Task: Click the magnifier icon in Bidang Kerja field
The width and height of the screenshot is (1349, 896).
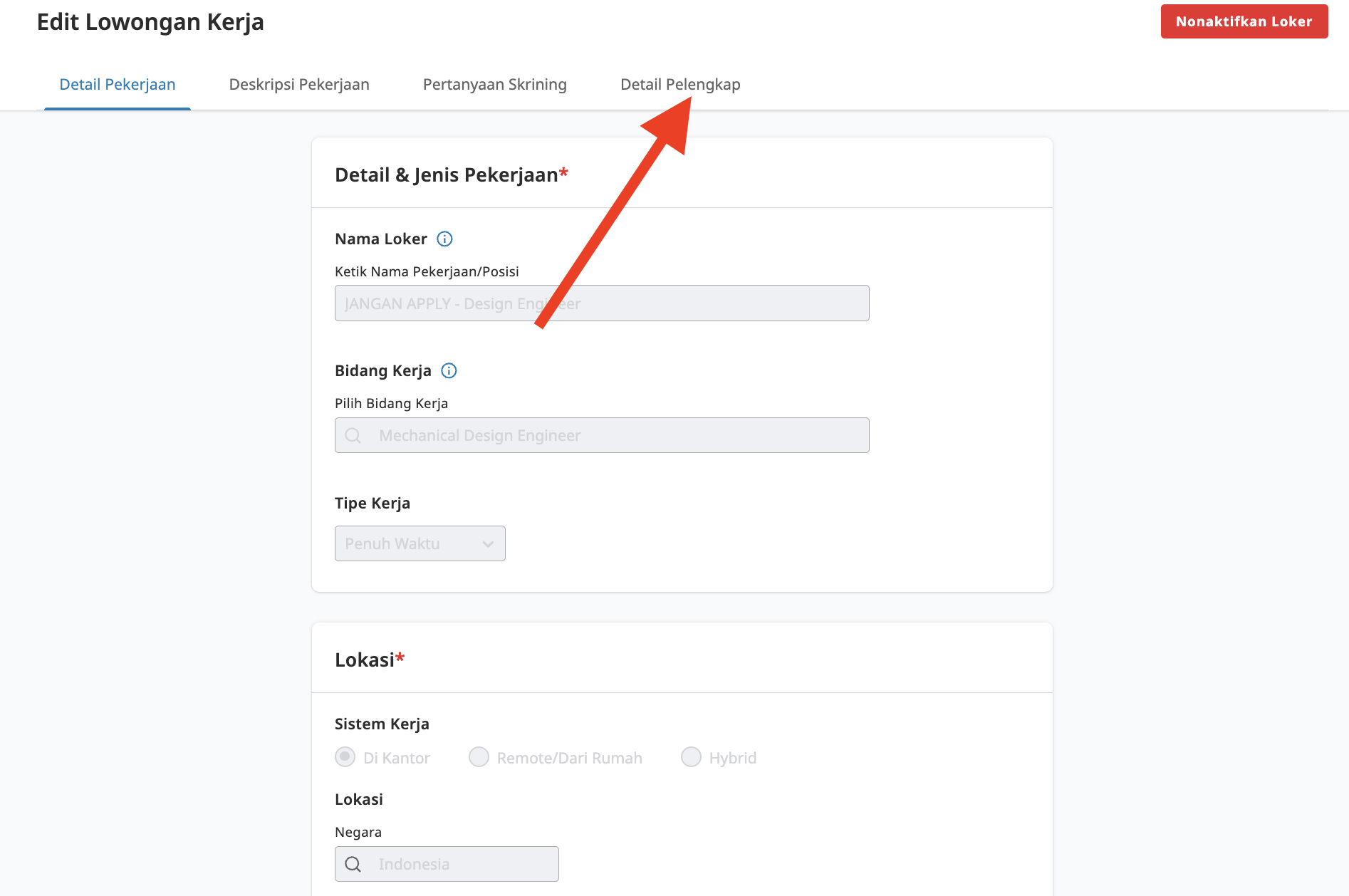Action: click(353, 436)
